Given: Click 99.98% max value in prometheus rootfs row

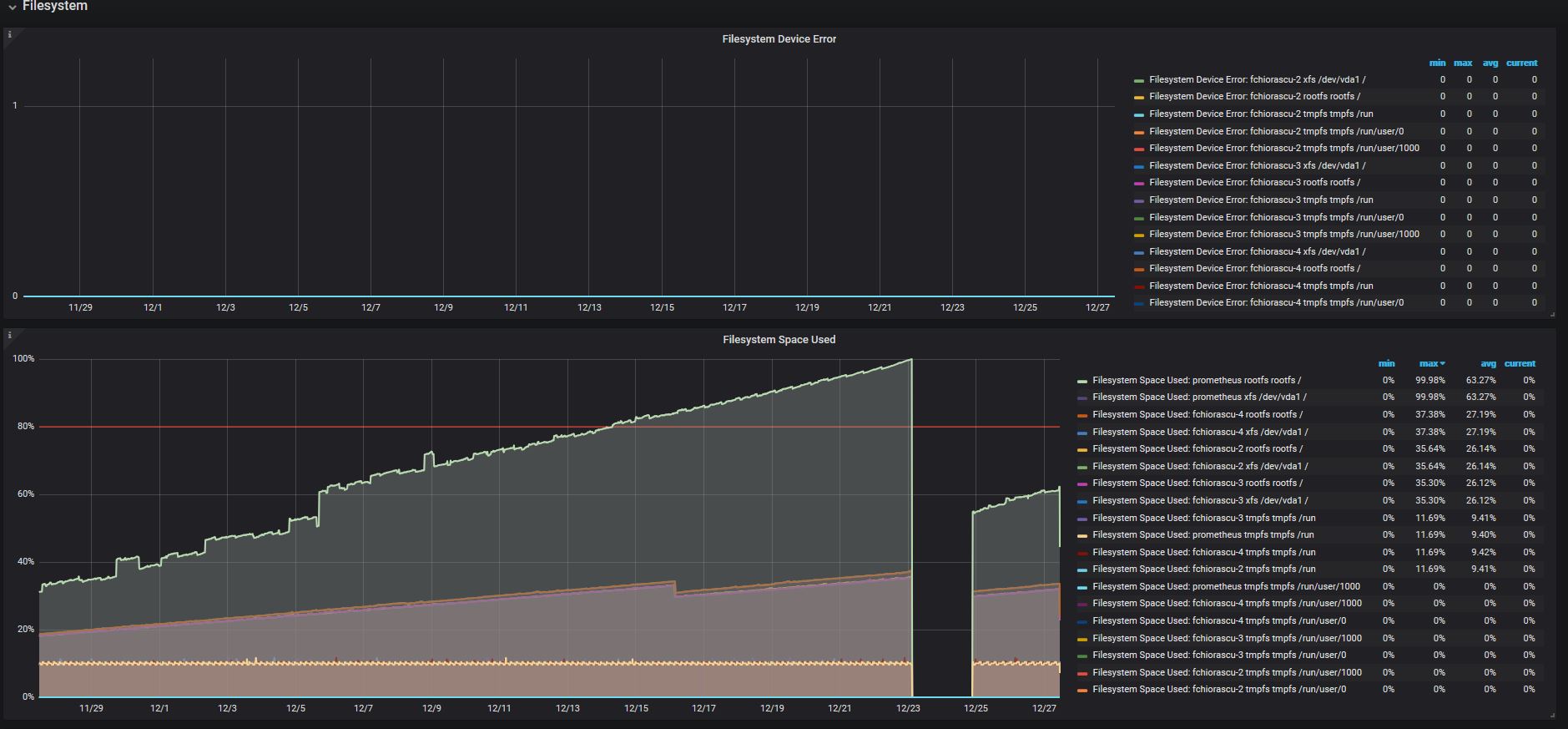Looking at the screenshot, I should 1430,380.
